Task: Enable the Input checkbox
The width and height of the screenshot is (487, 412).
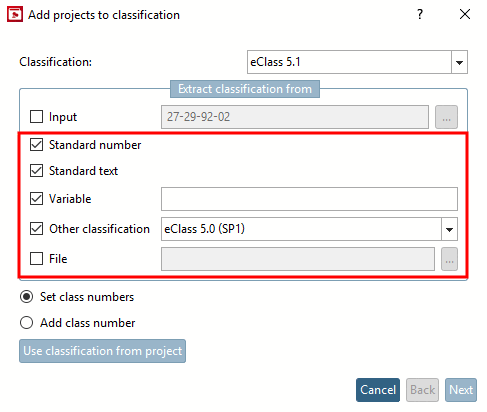Action: coord(36,117)
